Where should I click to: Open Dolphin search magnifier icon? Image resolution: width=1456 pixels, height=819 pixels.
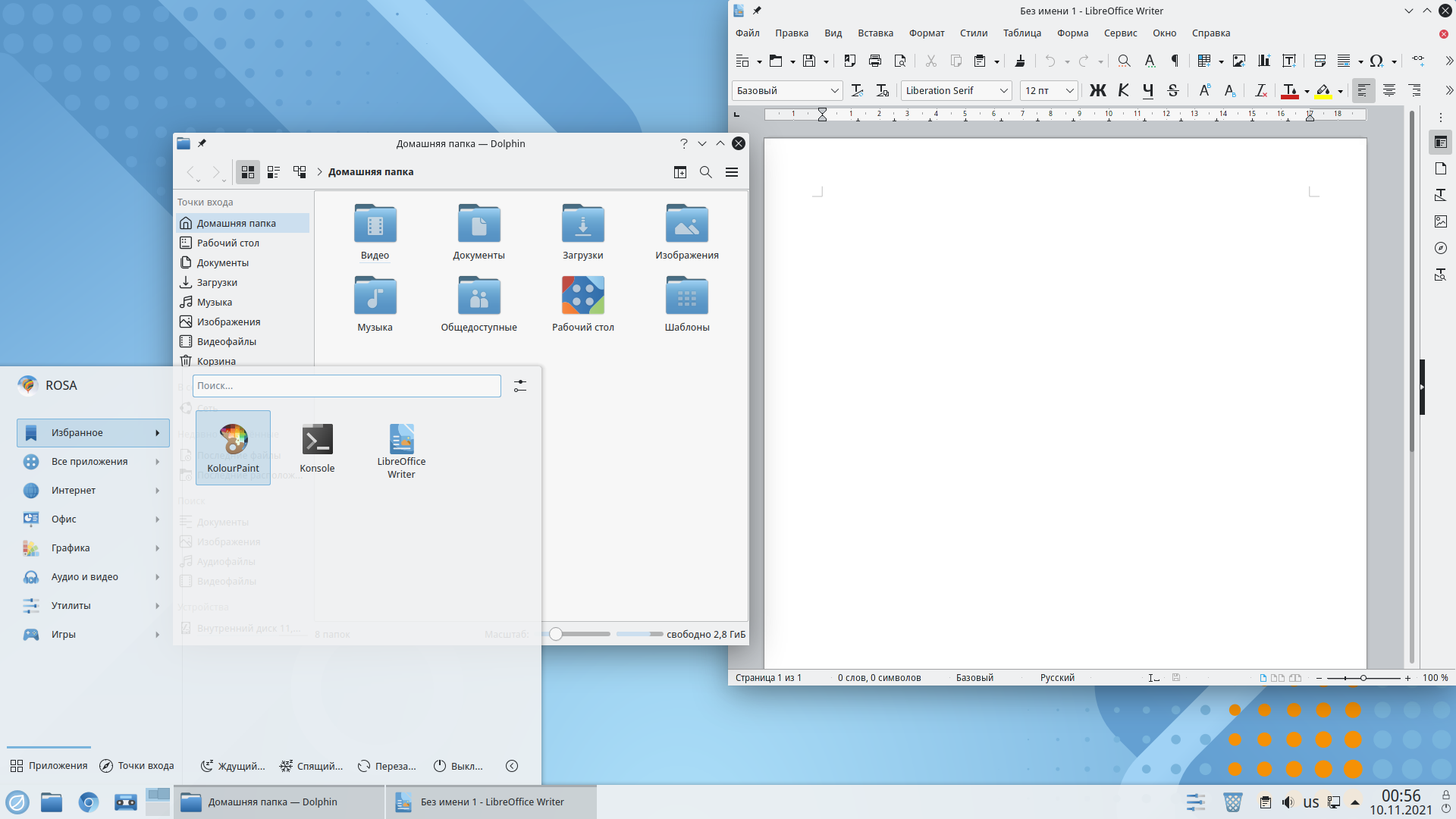click(x=705, y=172)
